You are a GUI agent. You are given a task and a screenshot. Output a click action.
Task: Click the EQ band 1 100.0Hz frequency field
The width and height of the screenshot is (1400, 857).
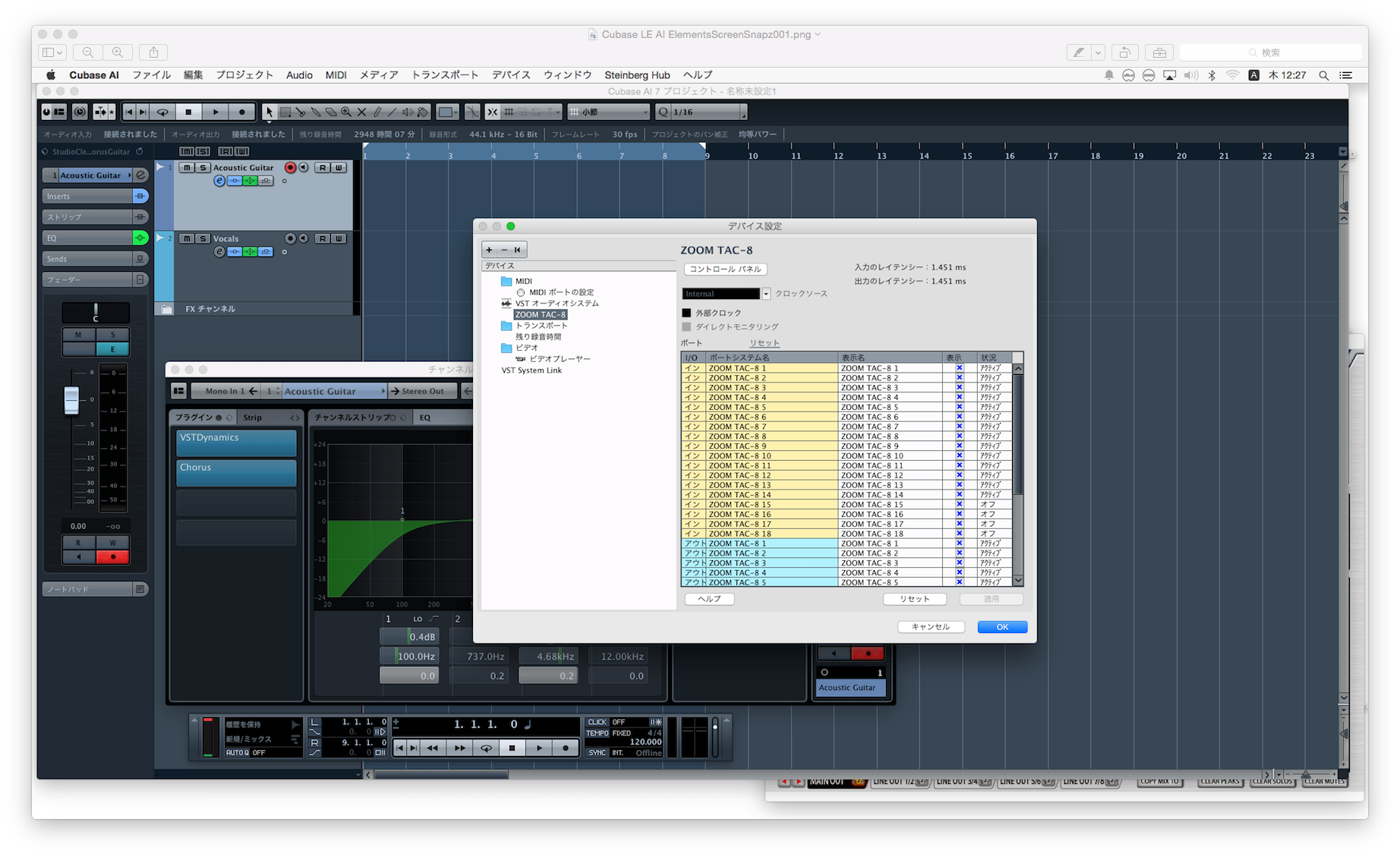coord(409,656)
